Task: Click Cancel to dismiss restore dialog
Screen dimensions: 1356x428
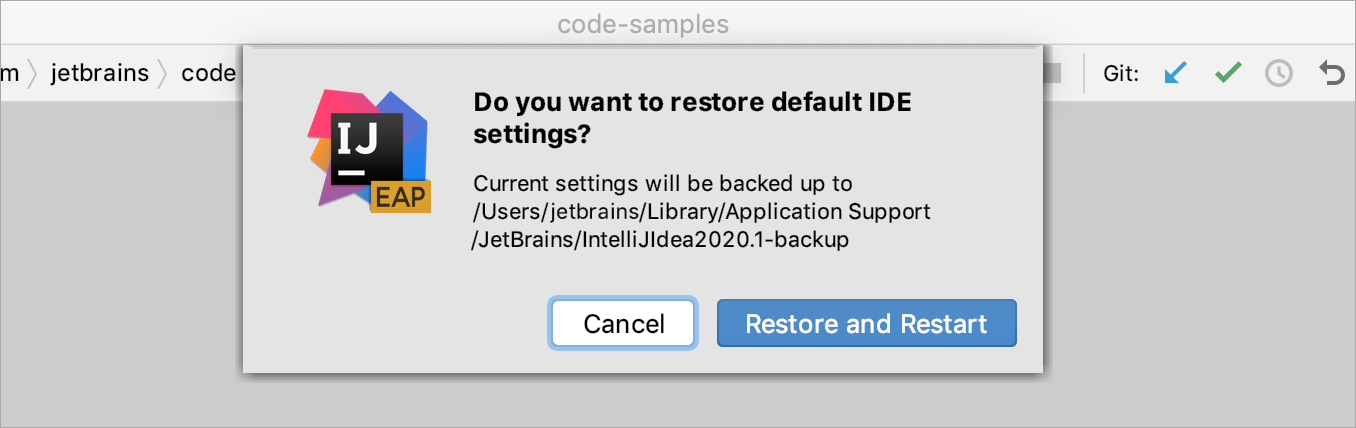Action: point(624,323)
